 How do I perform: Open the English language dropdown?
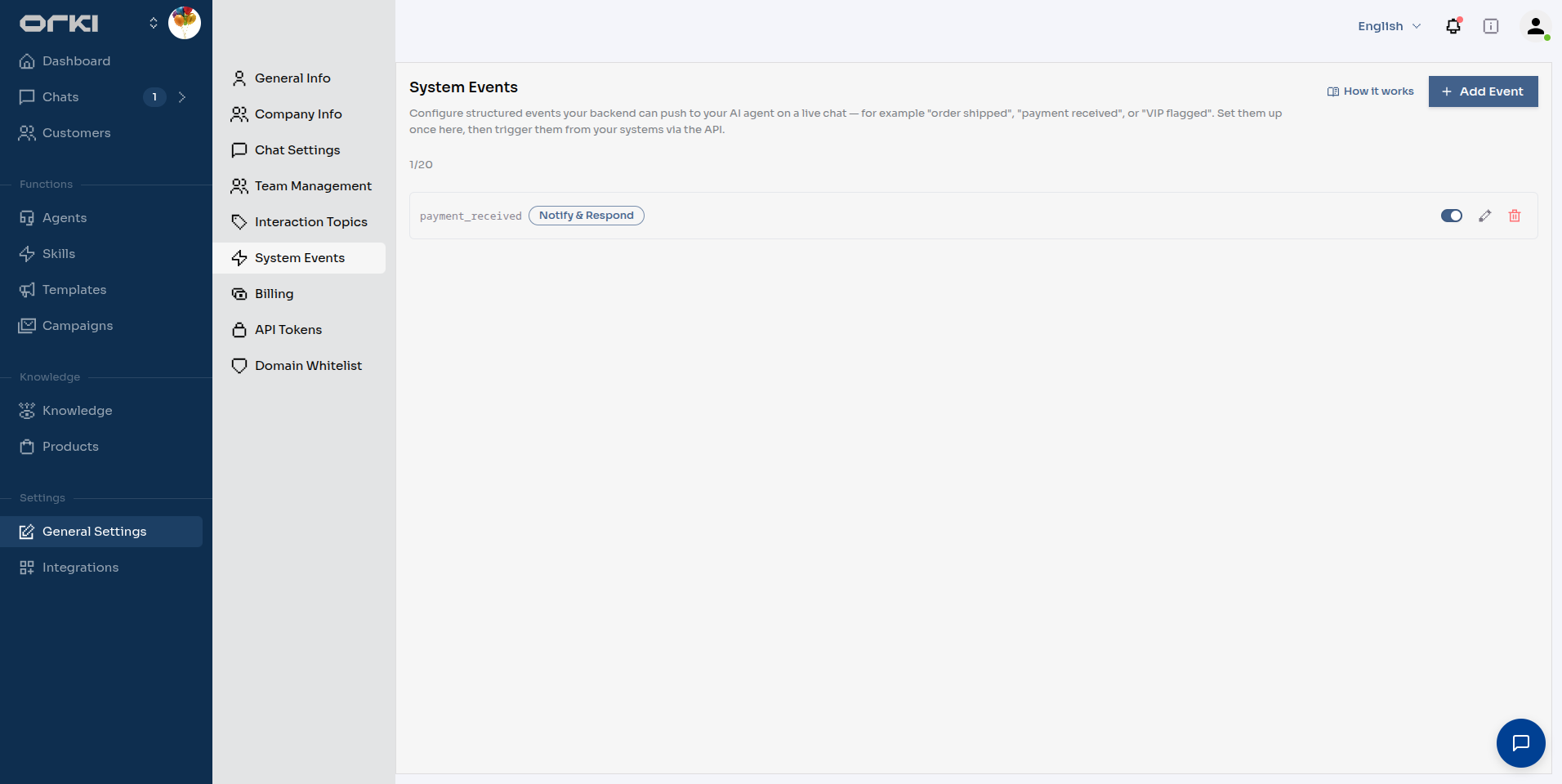point(1390,26)
